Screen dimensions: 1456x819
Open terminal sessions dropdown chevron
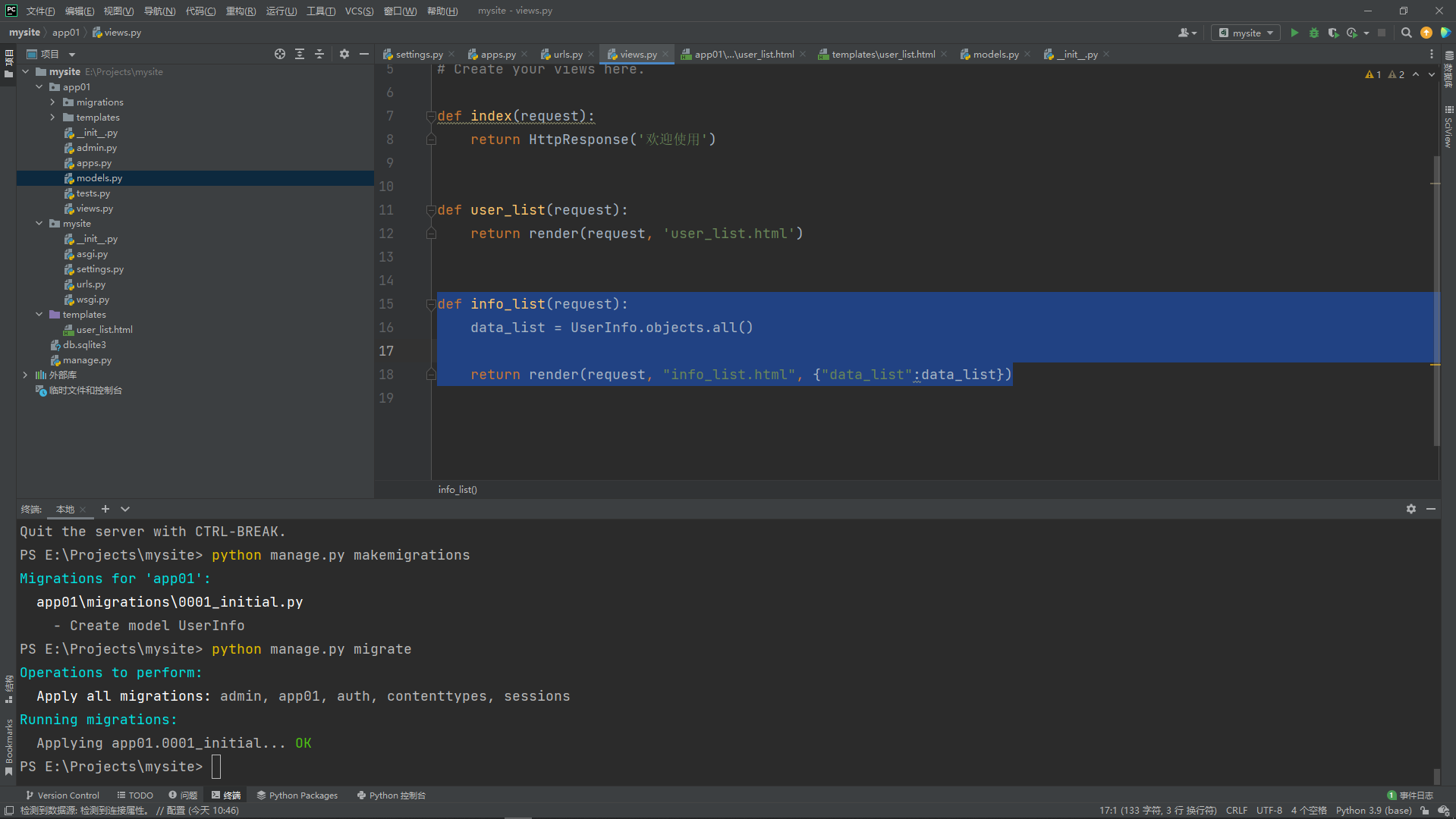pos(125,509)
